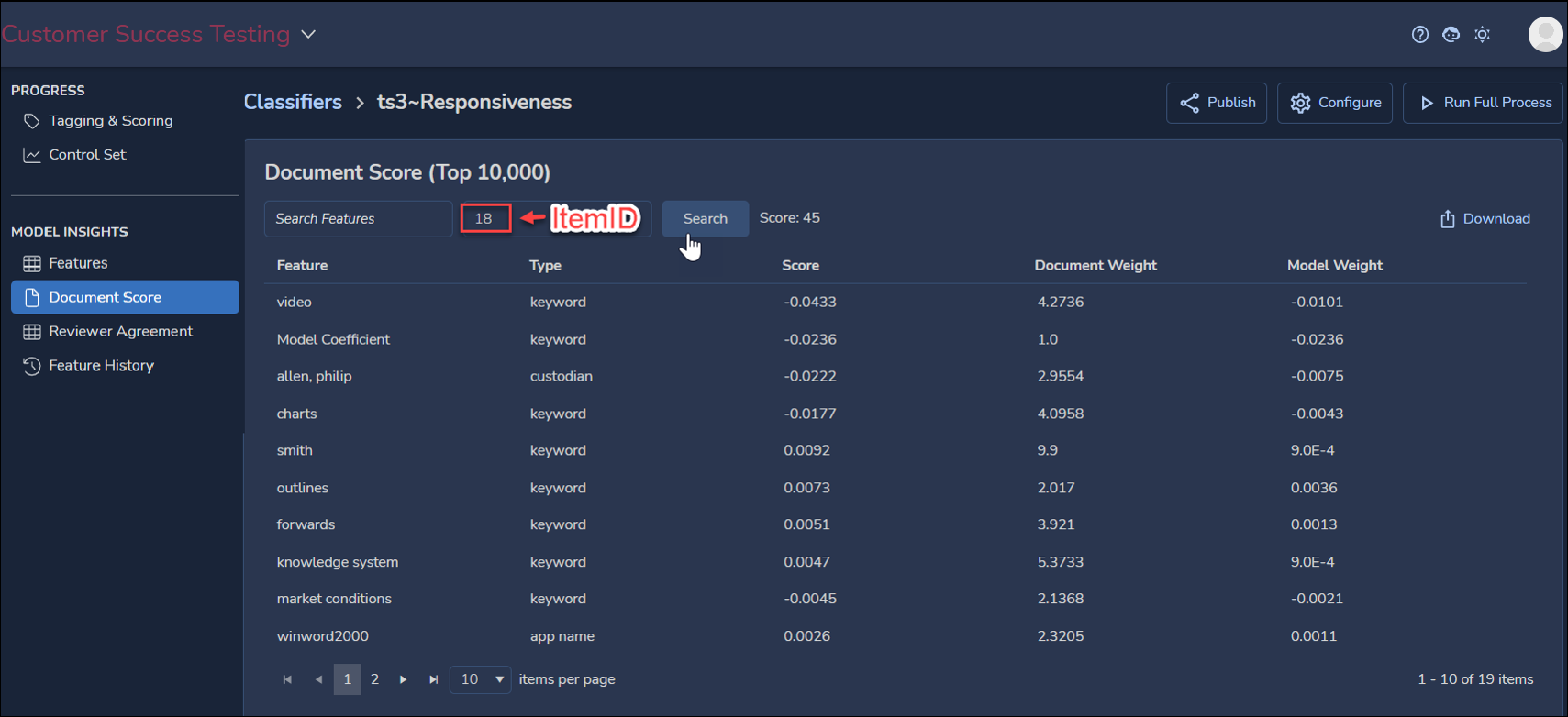Click the 'Model Coefficient' feature cell
The image size is (1568, 717).
tap(333, 339)
